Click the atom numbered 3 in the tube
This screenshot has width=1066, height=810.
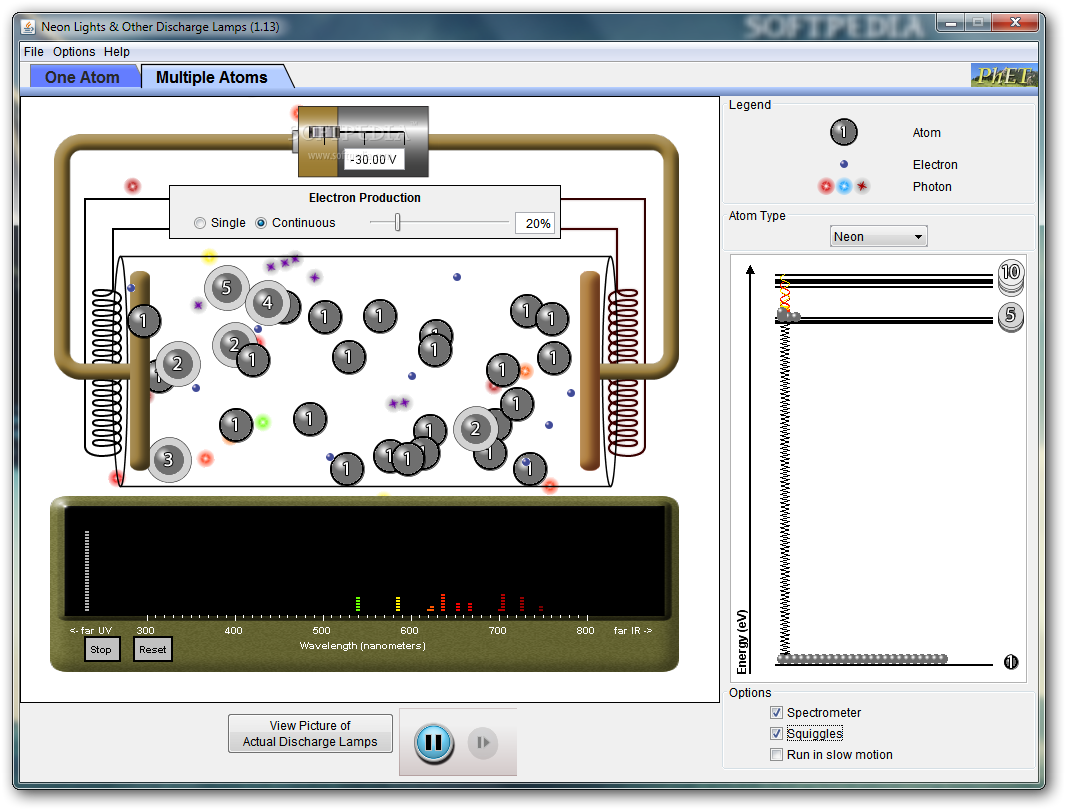(x=168, y=460)
